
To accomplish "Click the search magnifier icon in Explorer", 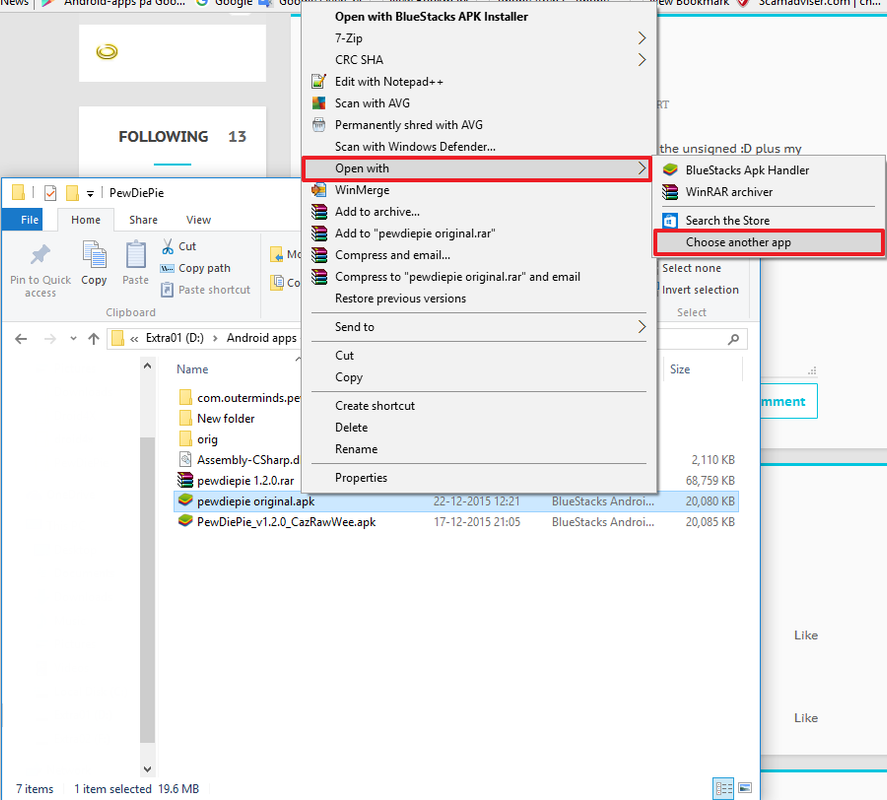I will tap(734, 339).
